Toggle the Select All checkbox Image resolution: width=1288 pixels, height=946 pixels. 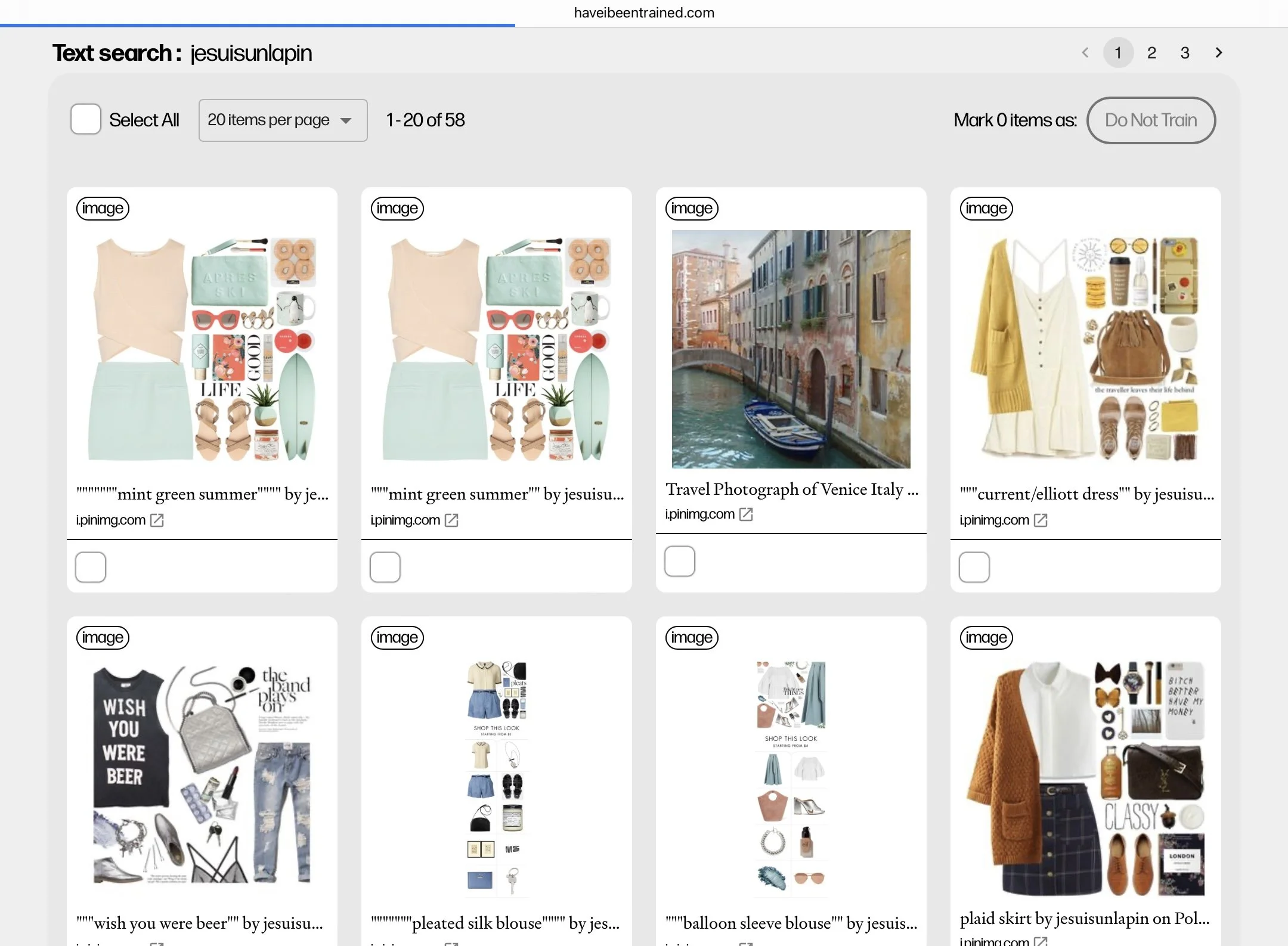(86, 120)
